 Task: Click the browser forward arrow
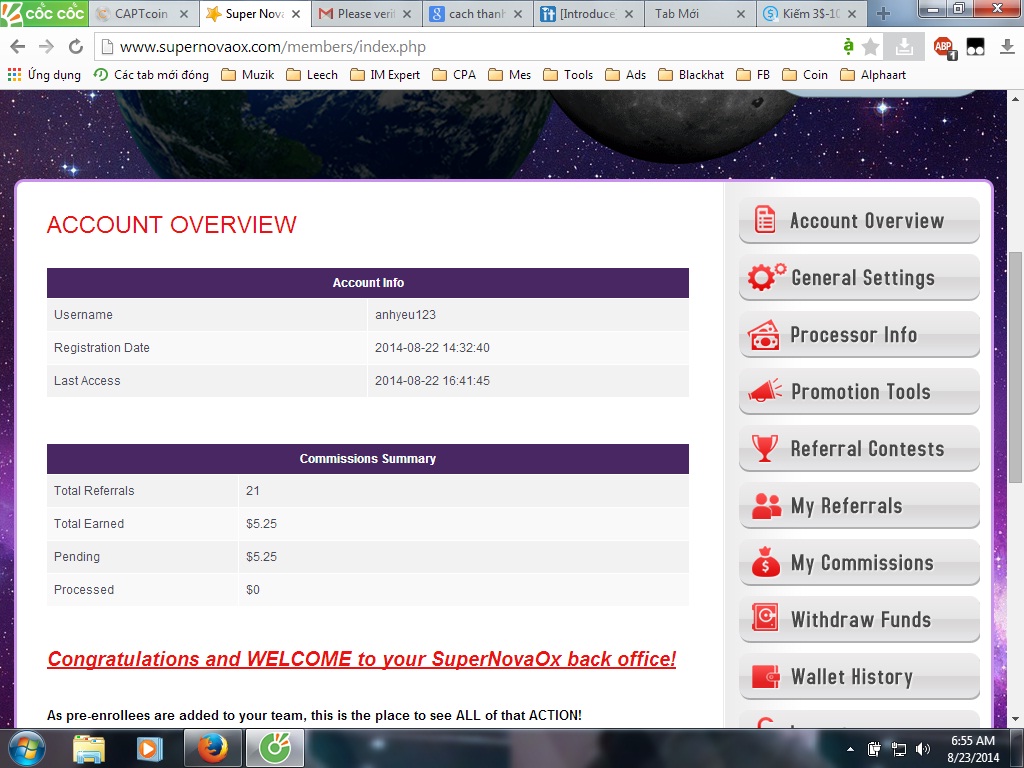pyautogui.click(x=46, y=46)
